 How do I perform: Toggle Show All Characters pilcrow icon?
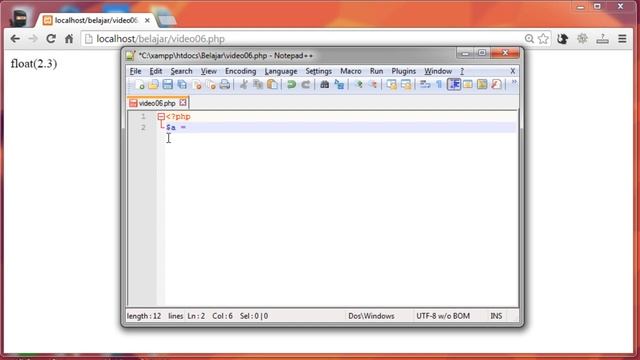[439, 84]
